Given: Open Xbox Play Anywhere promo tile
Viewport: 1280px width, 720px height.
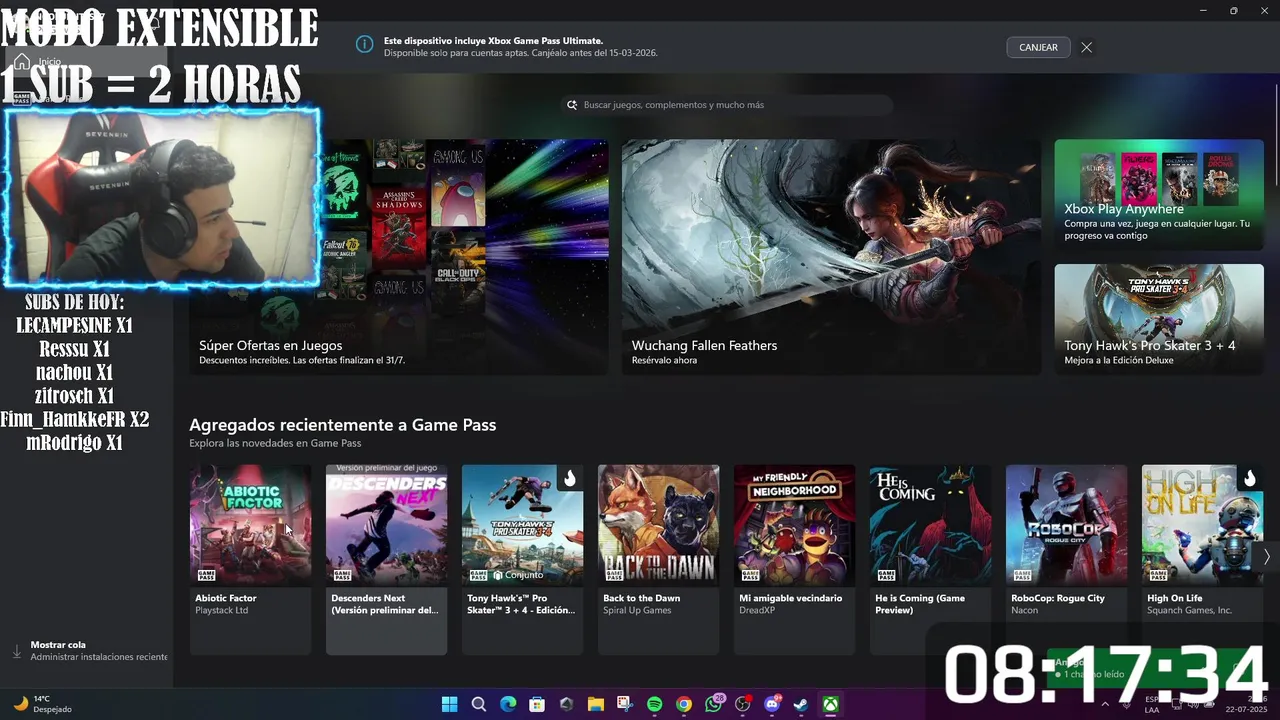Looking at the screenshot, I should [1159, 193].
